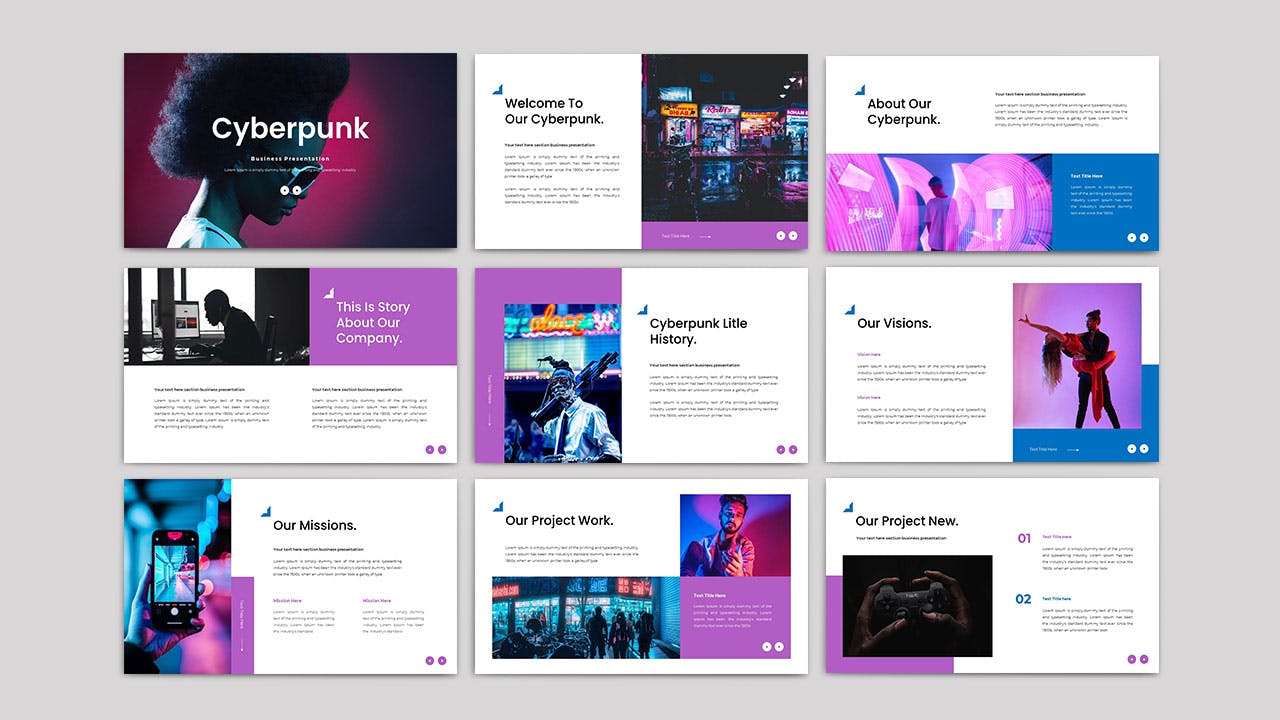
Task: Click the number 01 heading on Our Project New slide
Action: (x=1022, y=536)
